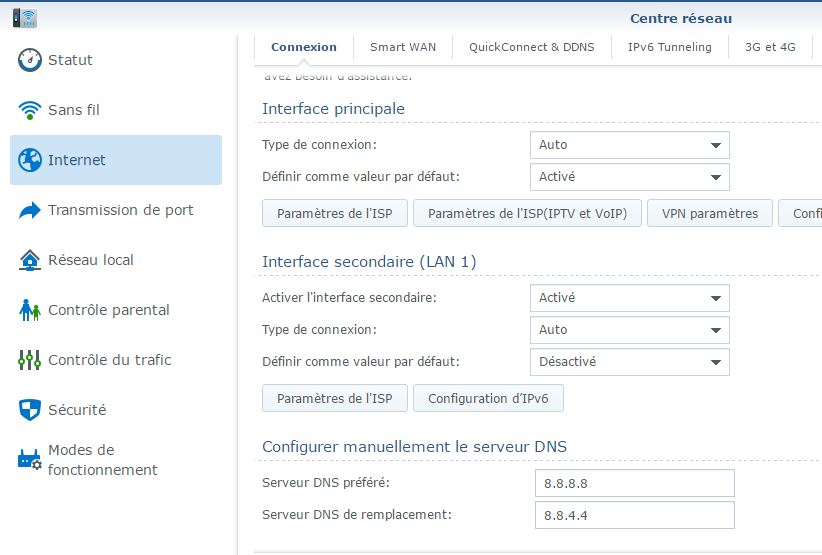822x555 pixels.
Task: Click the Contrôle parental family icon
Action: coord(30,310)
